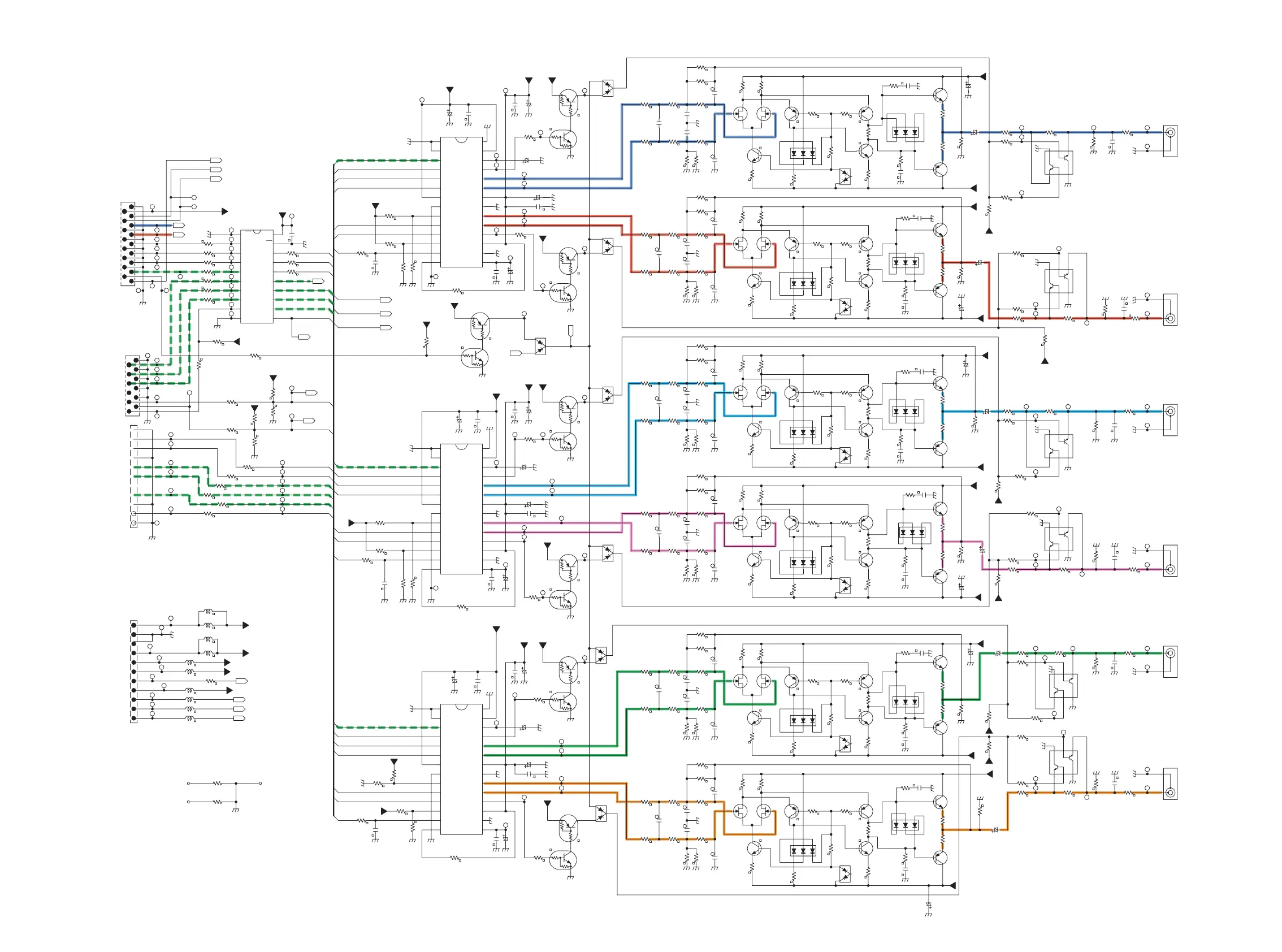This screenshot has width=1282, height=952.
Task: Click the dashed-outline connector on left edge
Action: [x=133, y=476]
